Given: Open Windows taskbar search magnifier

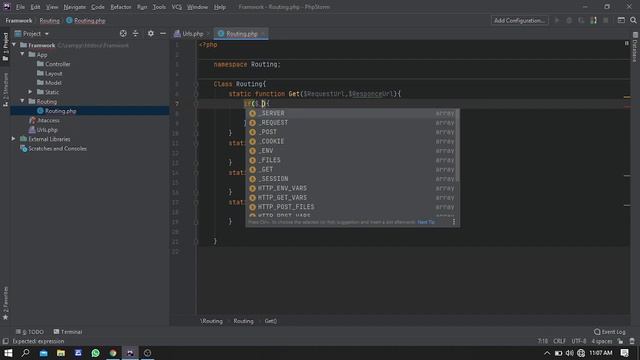Looking at the screenshot, I should (26, 353).
